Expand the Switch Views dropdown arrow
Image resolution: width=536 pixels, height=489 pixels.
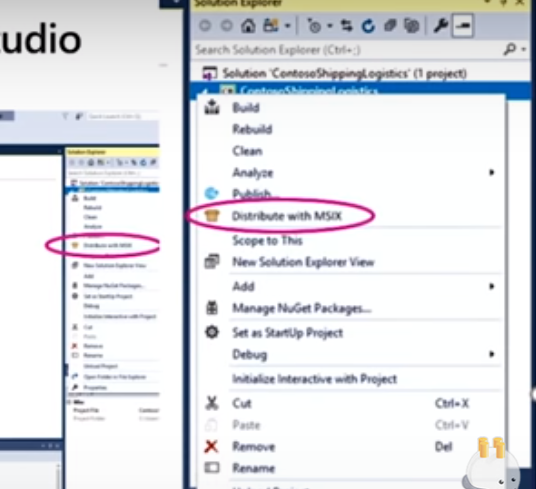288,26
